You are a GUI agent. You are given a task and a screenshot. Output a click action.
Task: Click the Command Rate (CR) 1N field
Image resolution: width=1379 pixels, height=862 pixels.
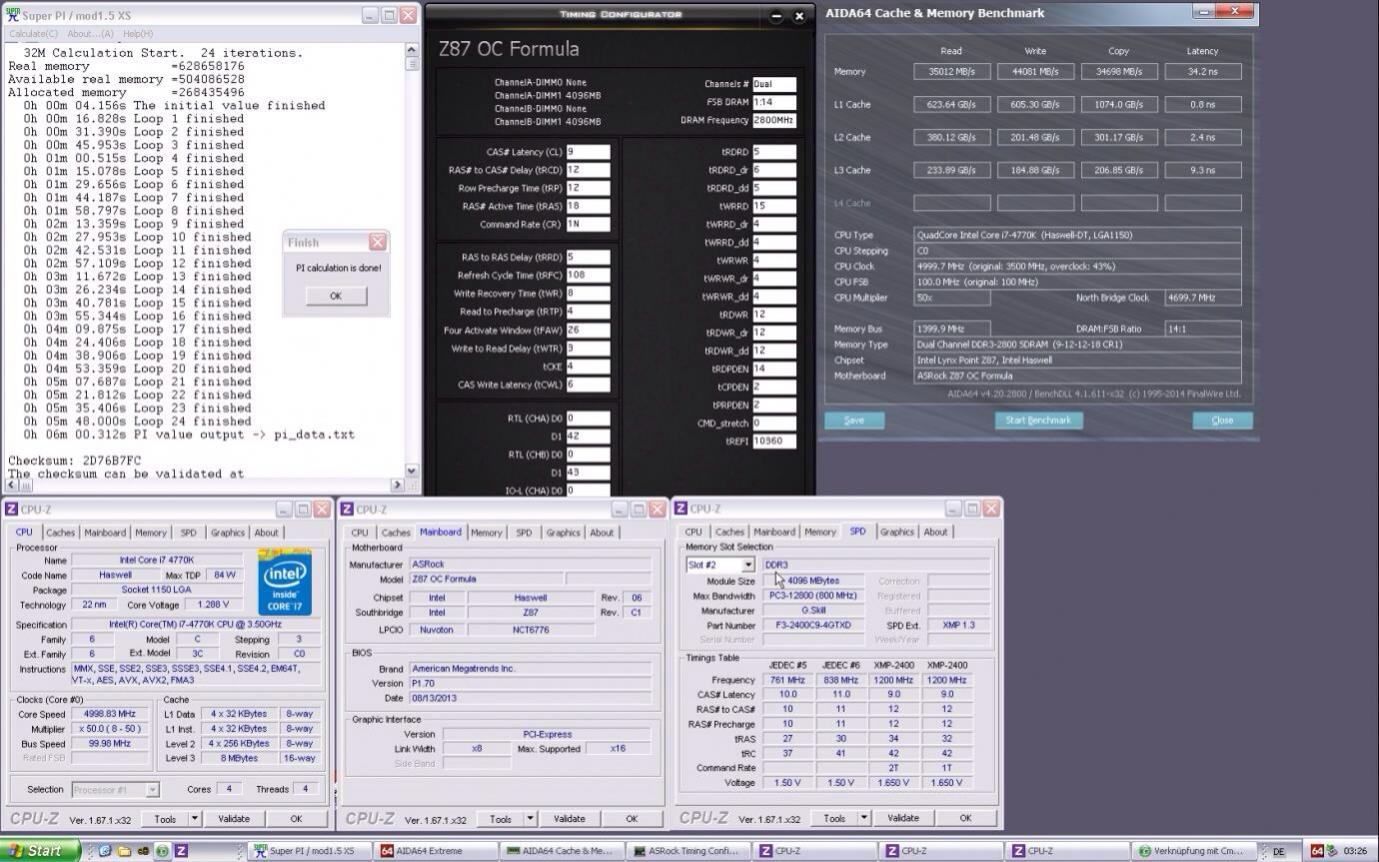tap(587, 224)
